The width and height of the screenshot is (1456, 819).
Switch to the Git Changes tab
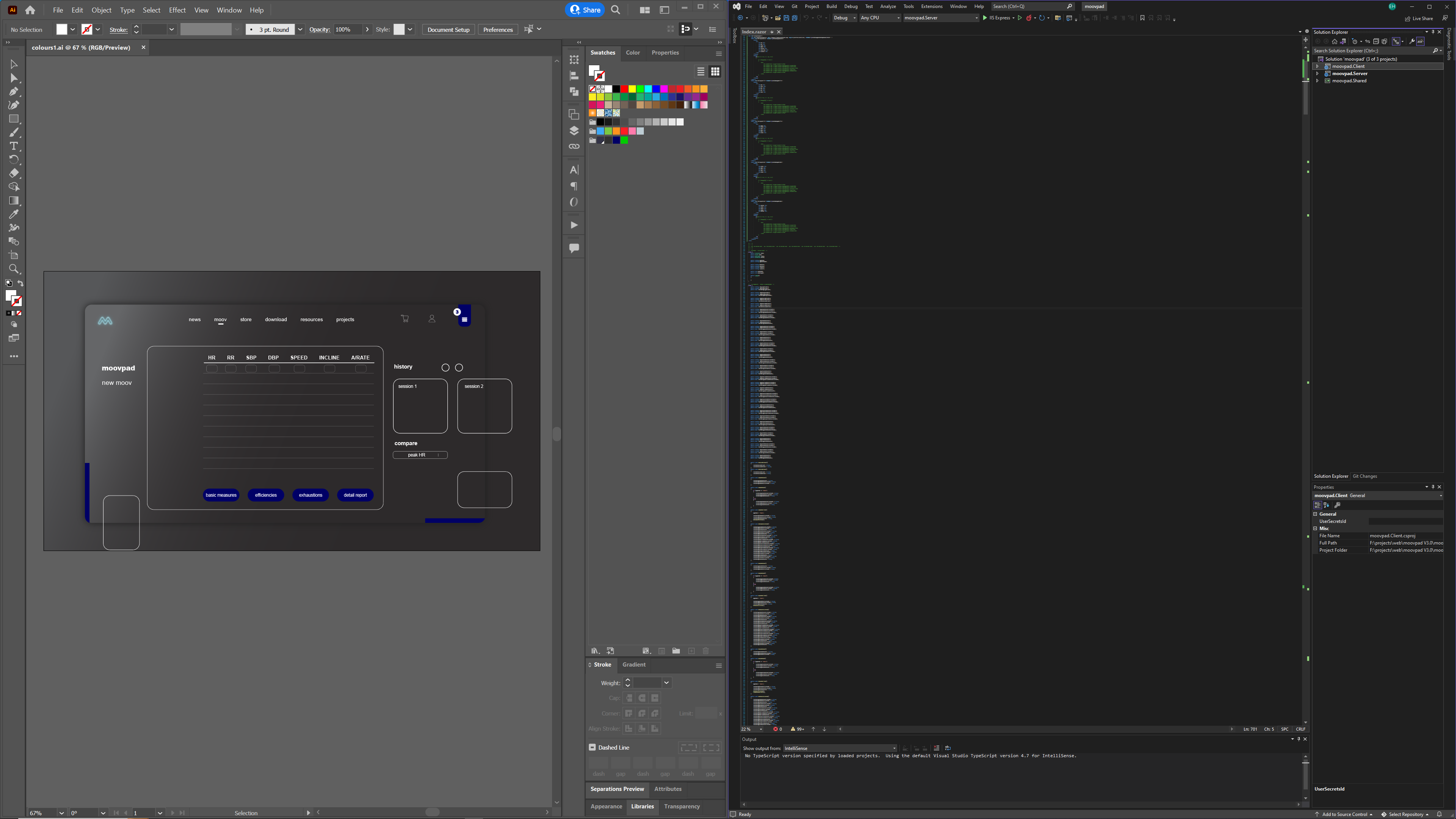(x=1365, y=476)
